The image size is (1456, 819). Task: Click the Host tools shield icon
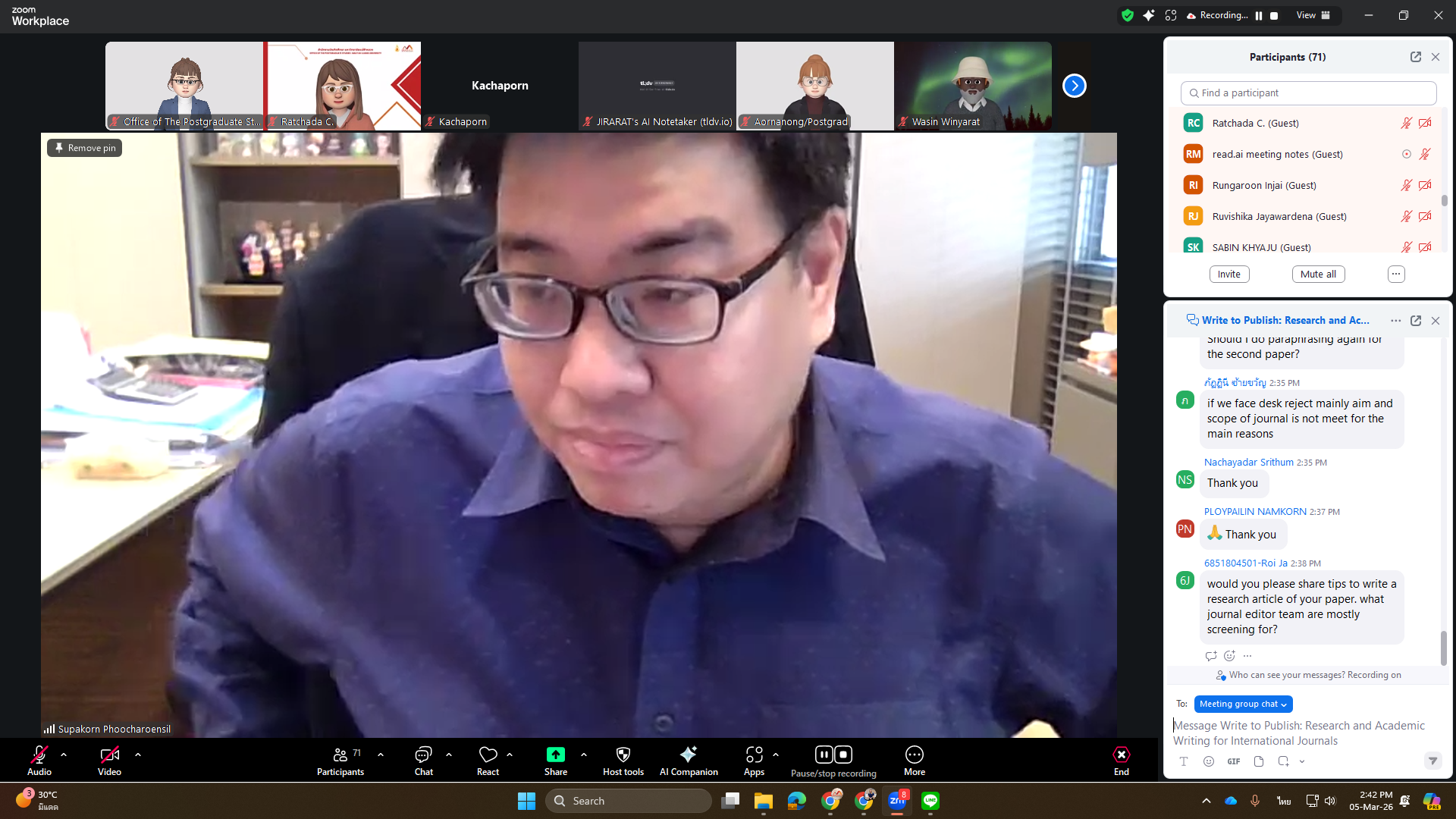623,755
